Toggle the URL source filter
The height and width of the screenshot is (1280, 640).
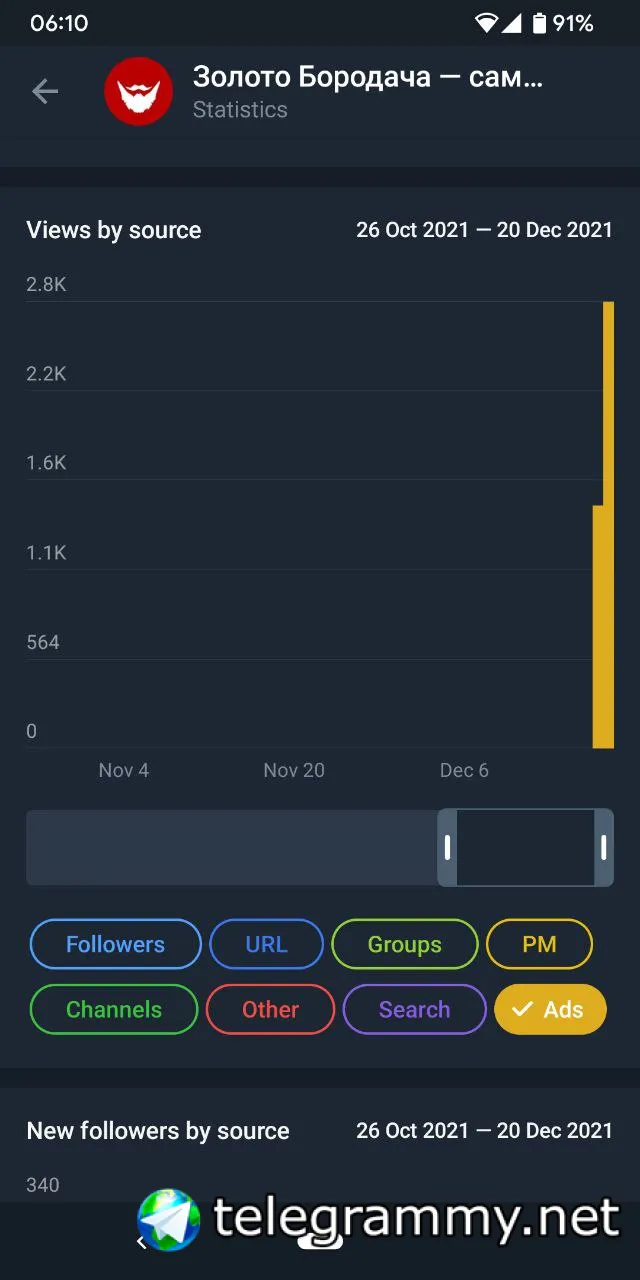(x=266, y=945)
